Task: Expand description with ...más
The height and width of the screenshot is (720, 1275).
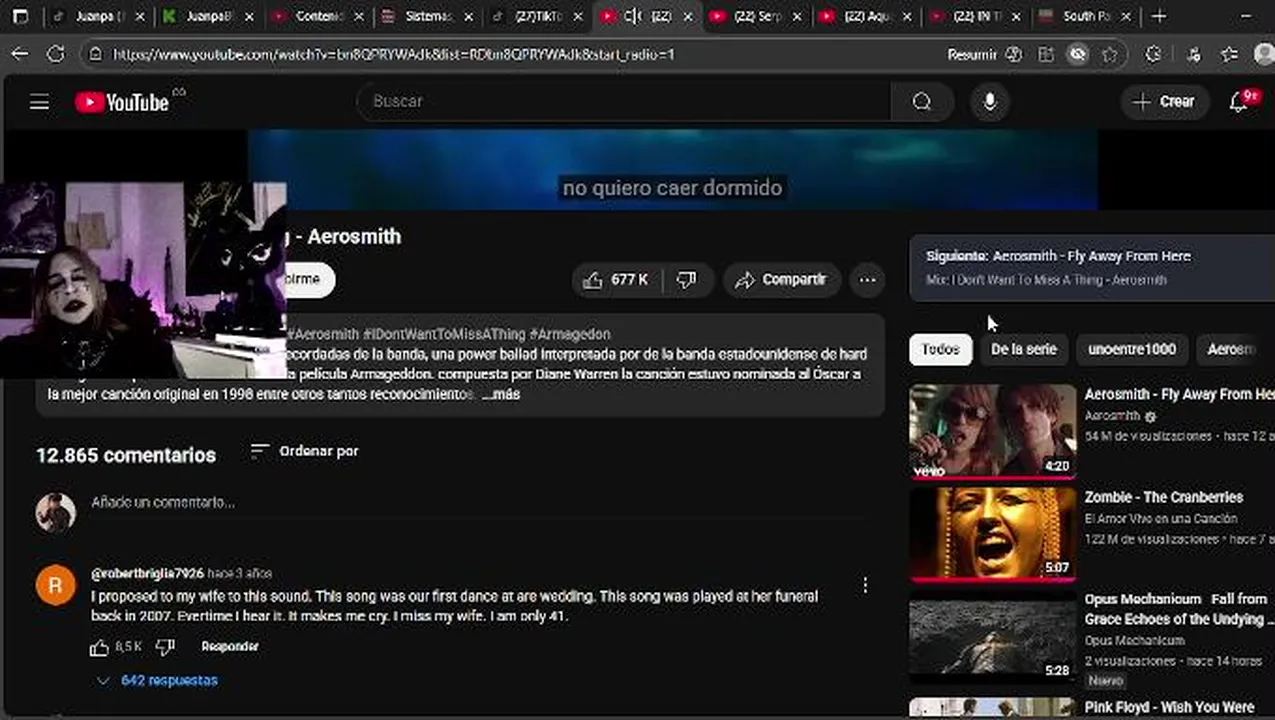Action: [501, 395]
